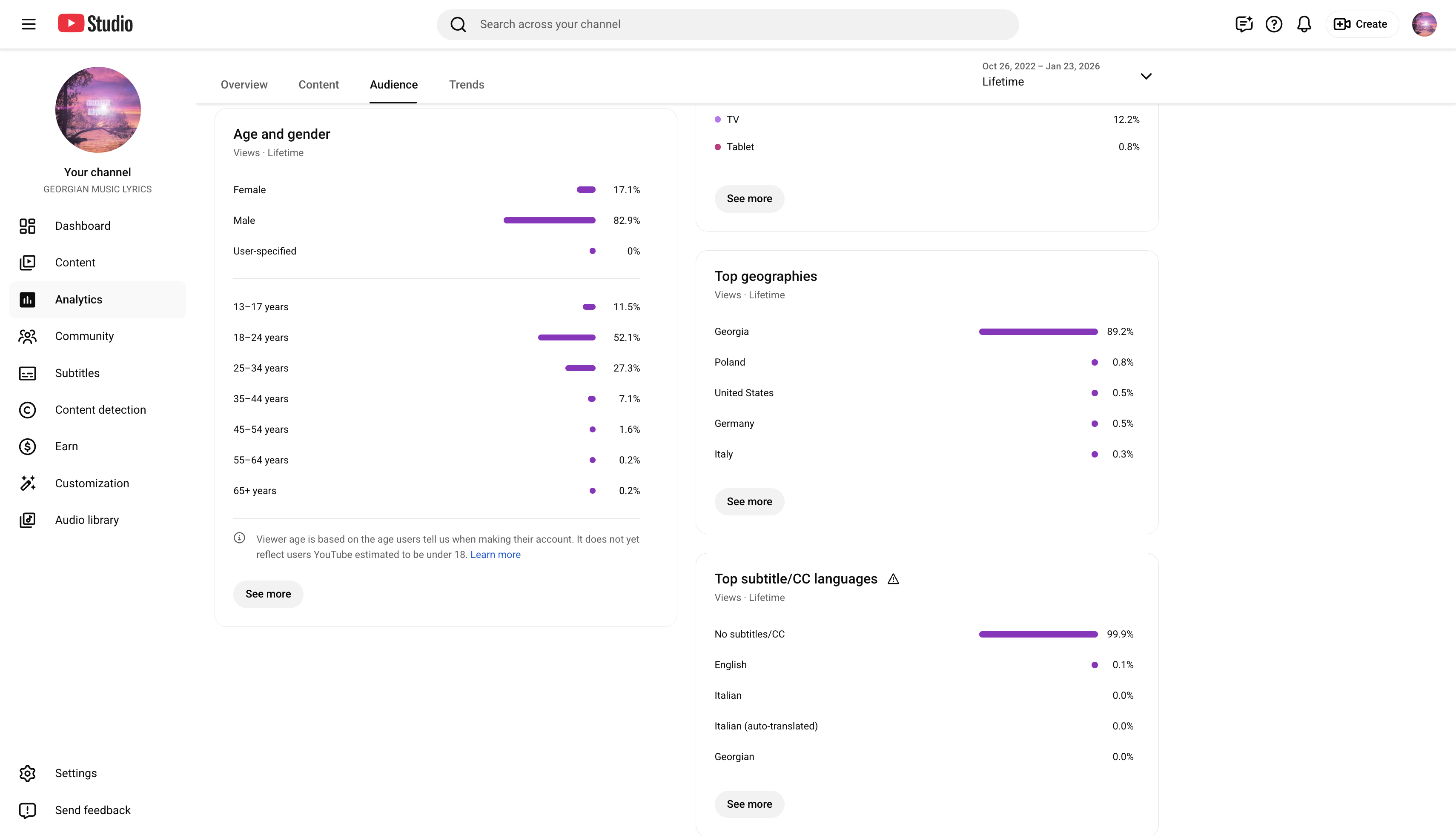This screenshot has width=1456, height=835.
Task: Click the "United States" row label
Action: pyautogui.click(x=744, y=393)
